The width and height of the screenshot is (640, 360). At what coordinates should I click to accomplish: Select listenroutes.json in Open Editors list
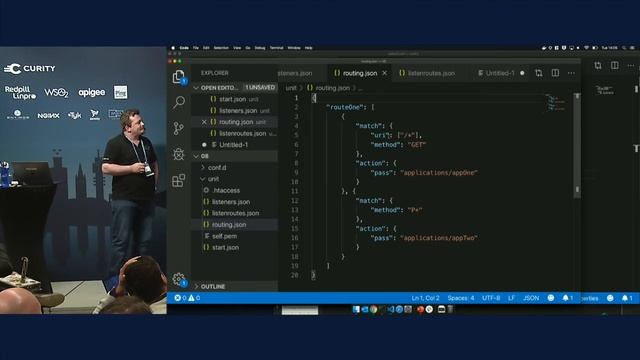coord(235,133)
